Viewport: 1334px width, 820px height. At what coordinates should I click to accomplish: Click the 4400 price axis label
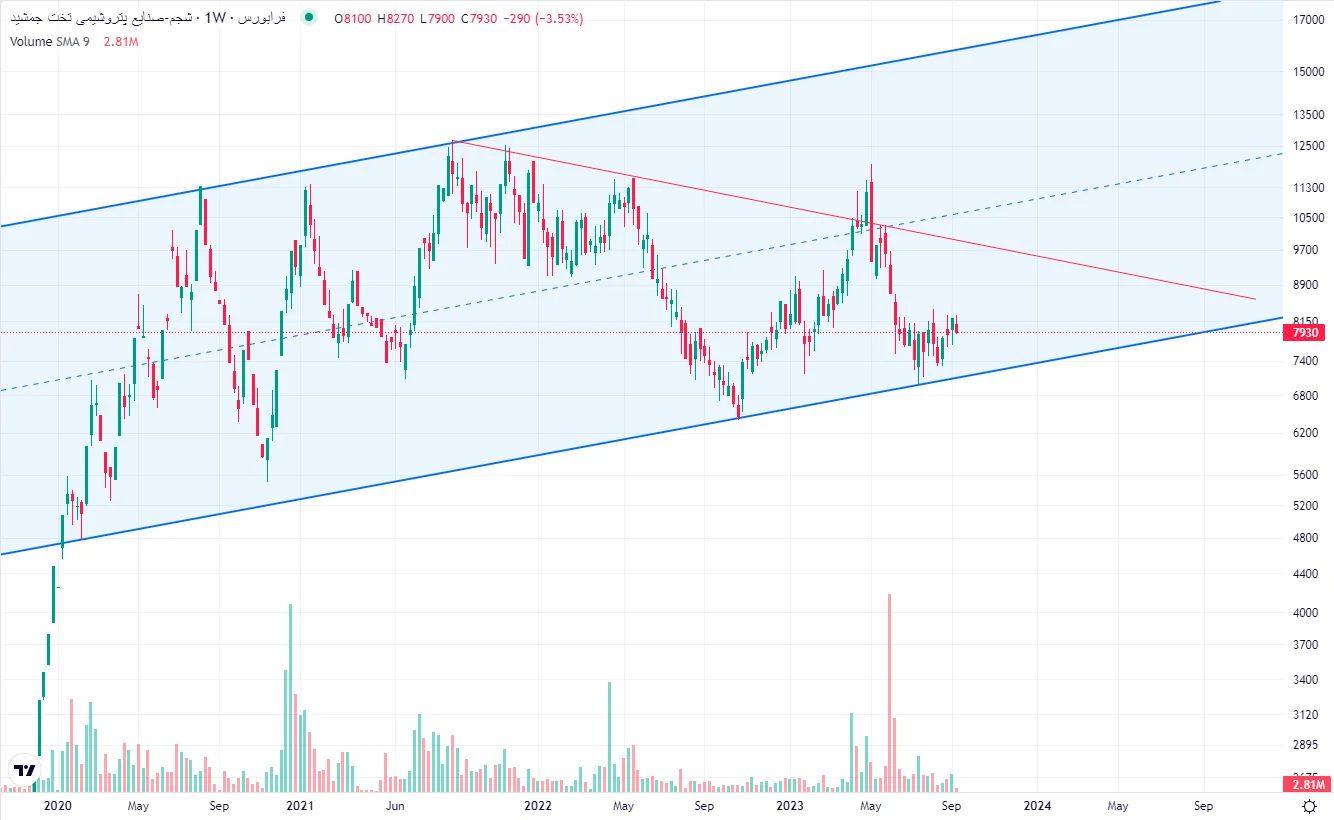(x=1308, y=574)
